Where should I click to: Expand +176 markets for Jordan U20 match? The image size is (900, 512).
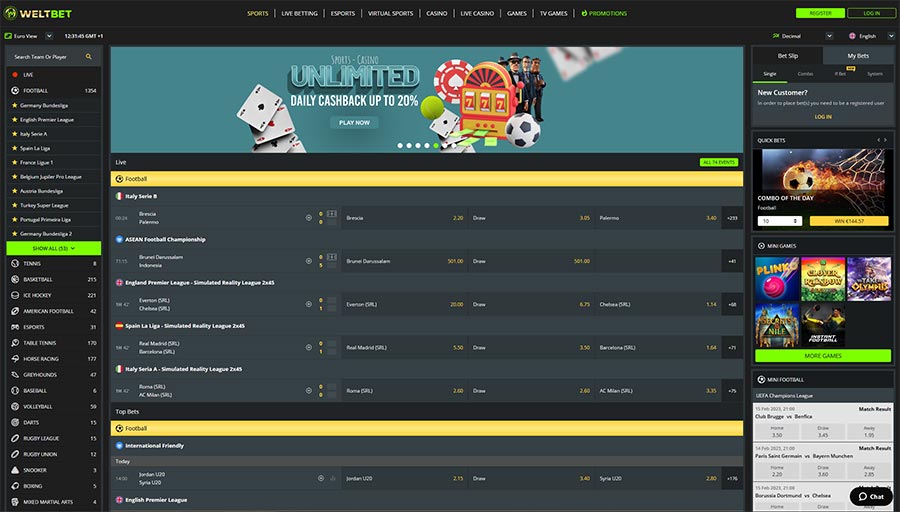[x=732, y=478]
